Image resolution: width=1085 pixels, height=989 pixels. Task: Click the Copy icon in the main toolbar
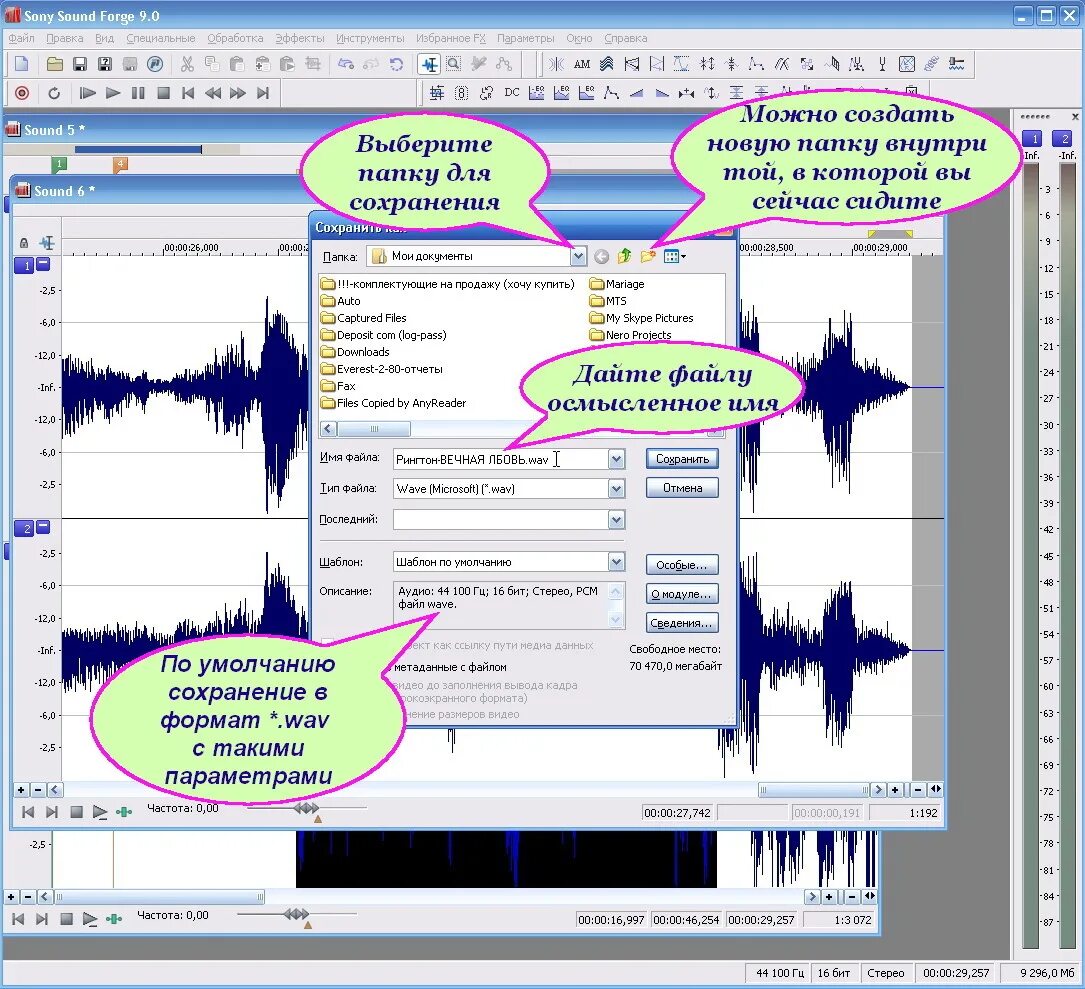coord(212,64)
